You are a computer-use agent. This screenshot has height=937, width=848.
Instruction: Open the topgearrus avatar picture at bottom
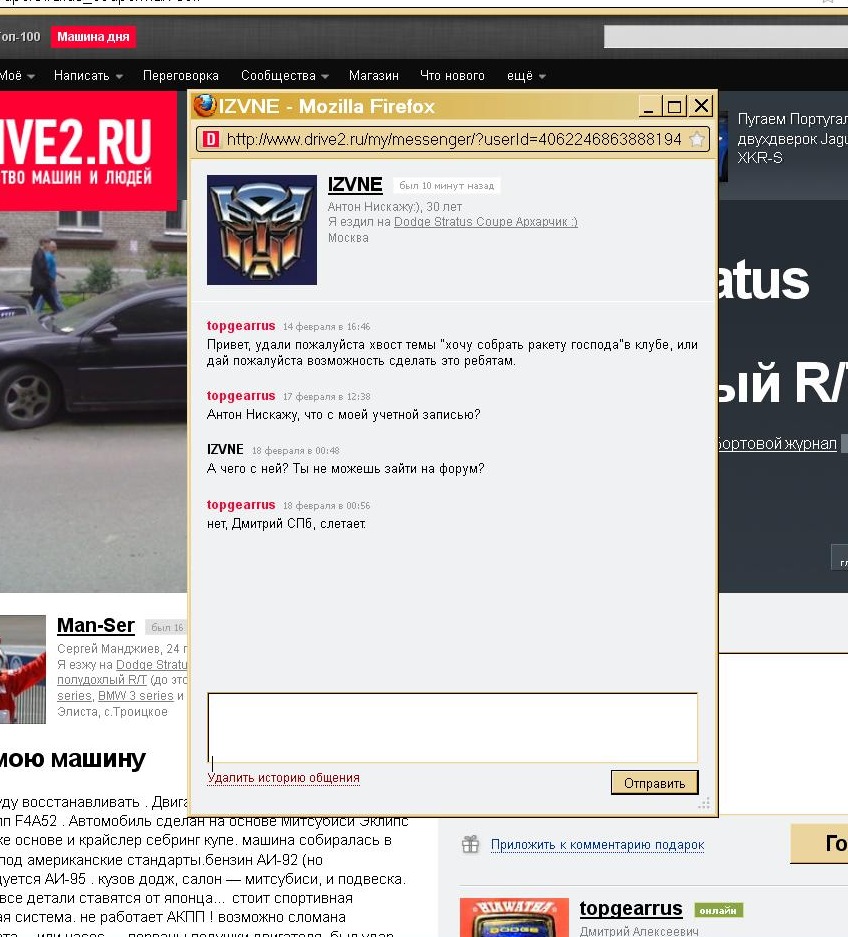click(x=514, y=917)
